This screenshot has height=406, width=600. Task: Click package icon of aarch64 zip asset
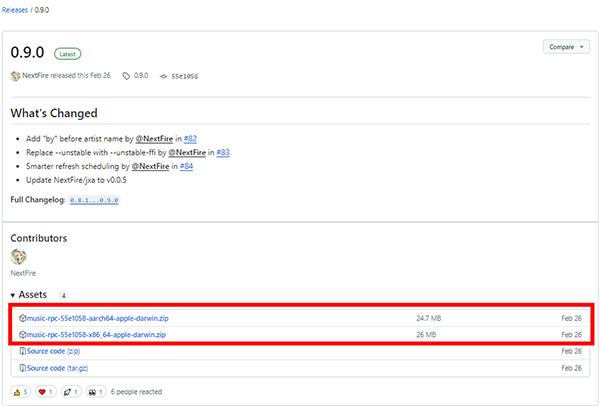click(23, 318)
